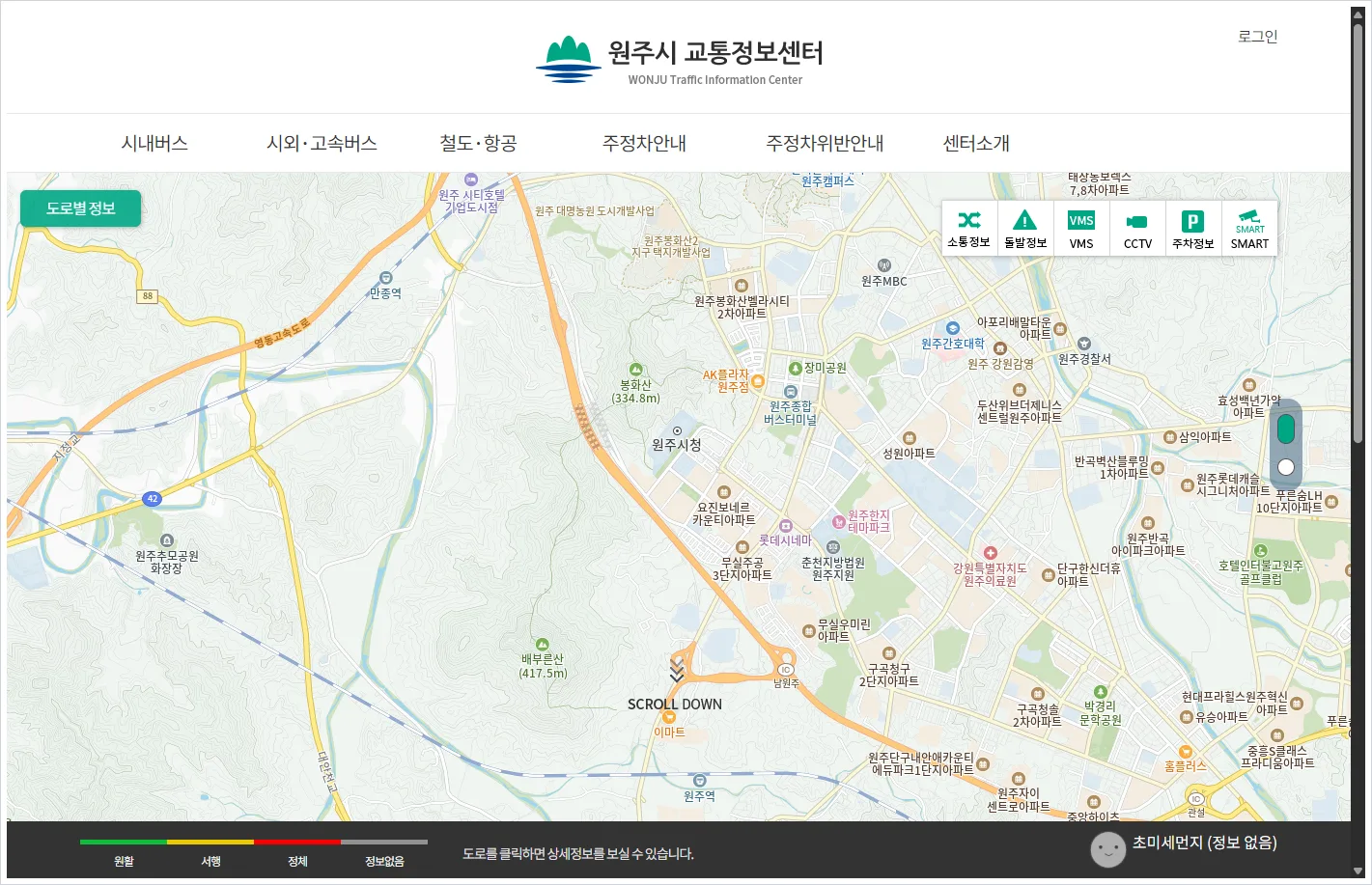Click the 원주시청 city hall marker
Image resolution: width=1372 pixels, height=885 pixels.
[x=677, y=431]
